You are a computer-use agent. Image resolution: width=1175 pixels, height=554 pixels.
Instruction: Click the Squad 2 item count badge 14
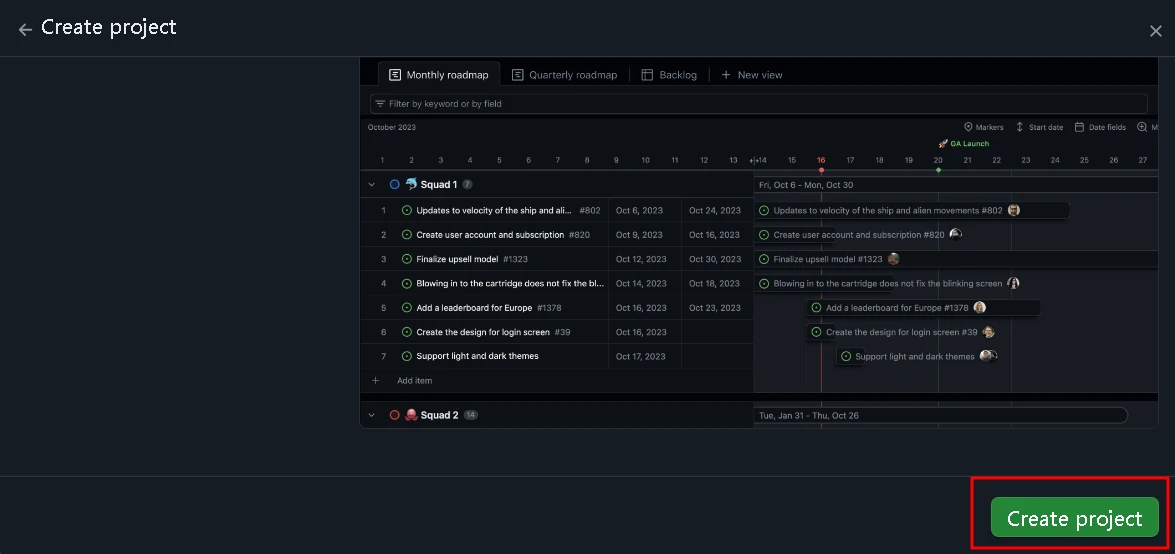click(x=471, y=415)
